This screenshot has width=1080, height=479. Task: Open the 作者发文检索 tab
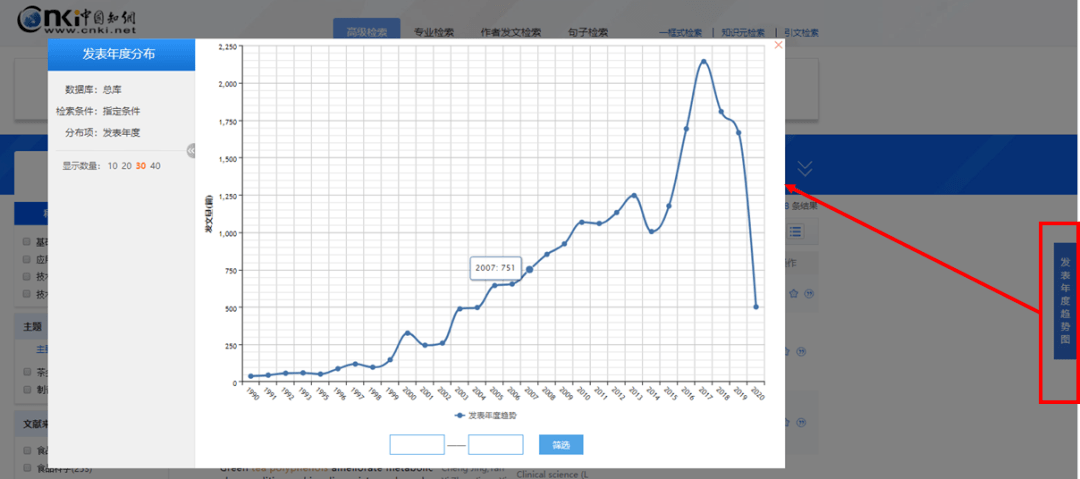click(511, 32)
